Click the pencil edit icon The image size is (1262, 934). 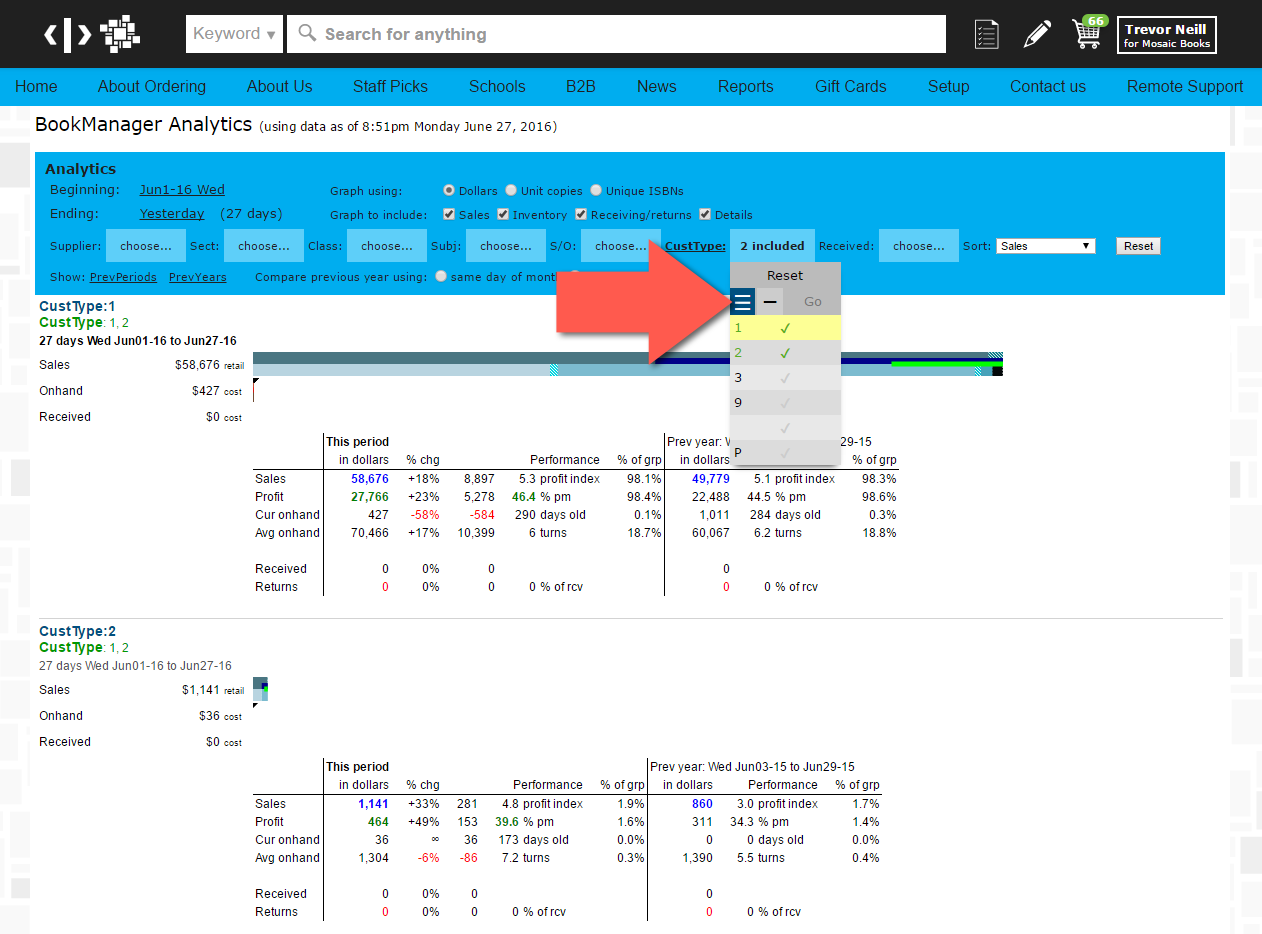[x=1037, y=34]
